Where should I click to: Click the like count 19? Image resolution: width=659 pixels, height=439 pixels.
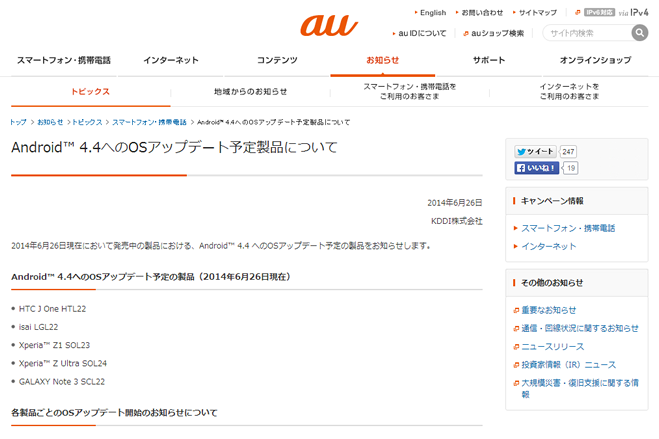coord(571,168)
